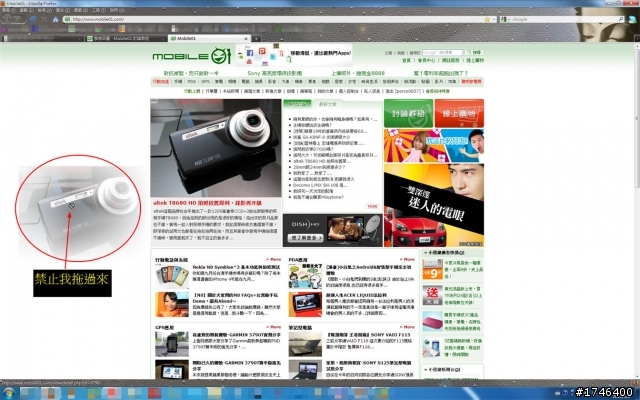Viewport: 640px width, 400px height.
Task: Click the colorful Nokia phones thumbnail
Action: (172, 276)
